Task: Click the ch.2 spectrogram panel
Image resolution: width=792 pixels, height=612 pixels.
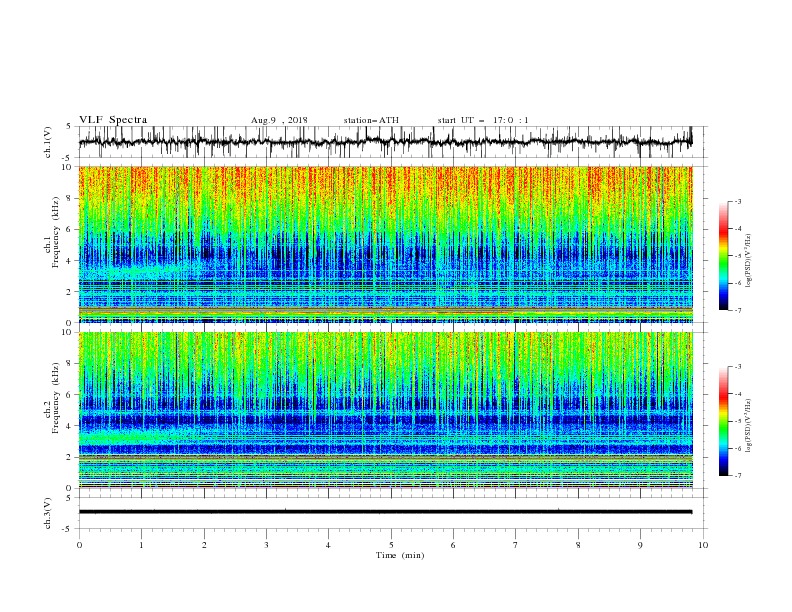Action: (x=385, y=410)
